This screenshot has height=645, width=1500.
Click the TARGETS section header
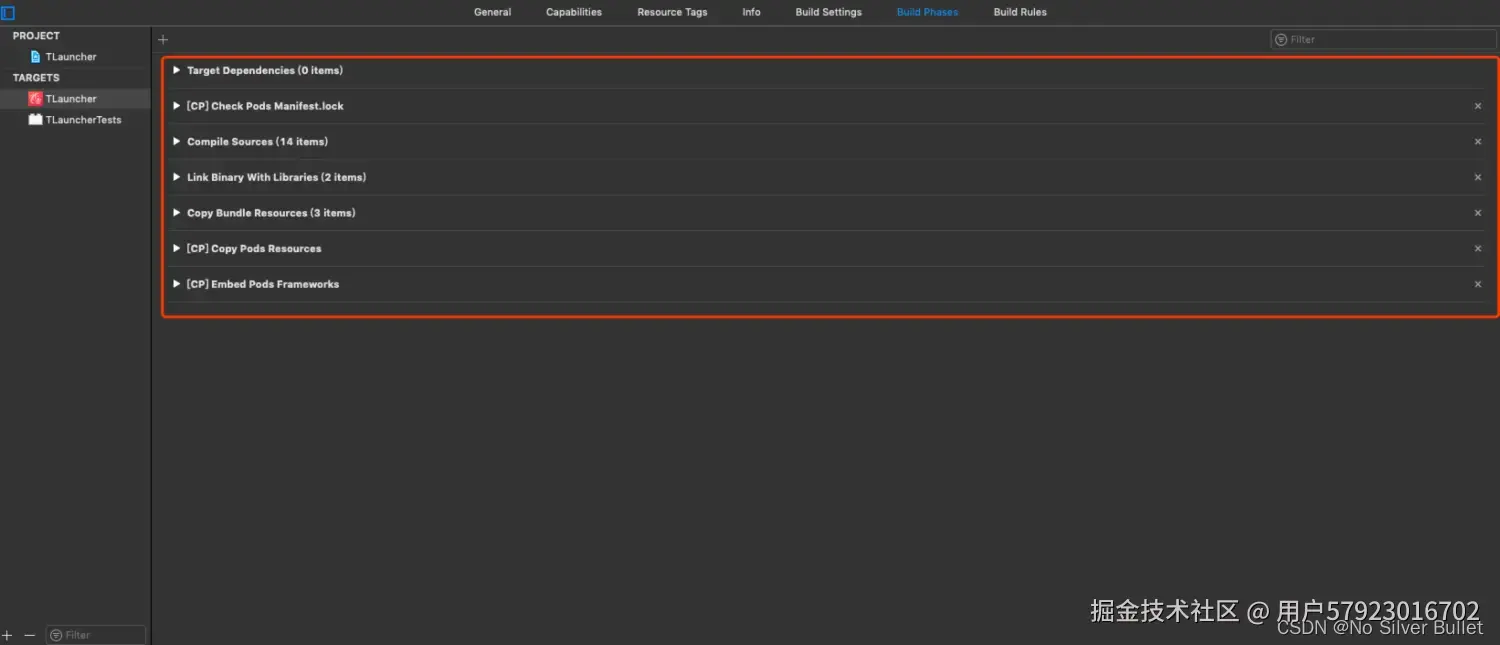(x=36, y=78)
